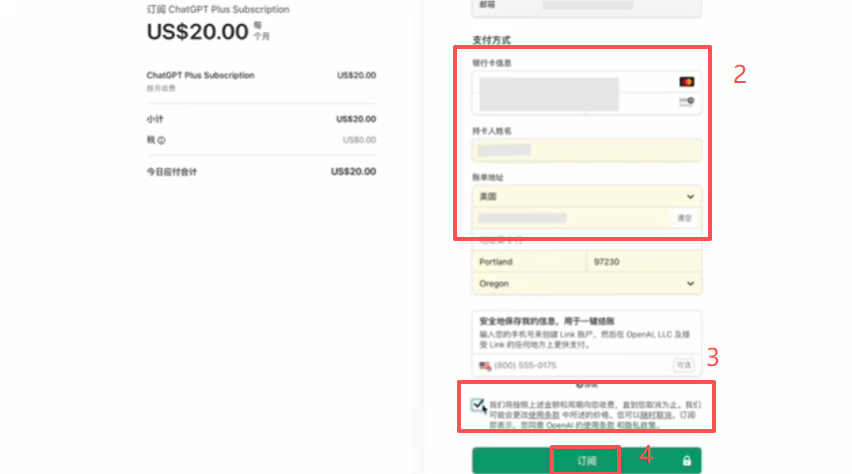
Task: Click the Portland city field
Action: [x=530, y=262]
